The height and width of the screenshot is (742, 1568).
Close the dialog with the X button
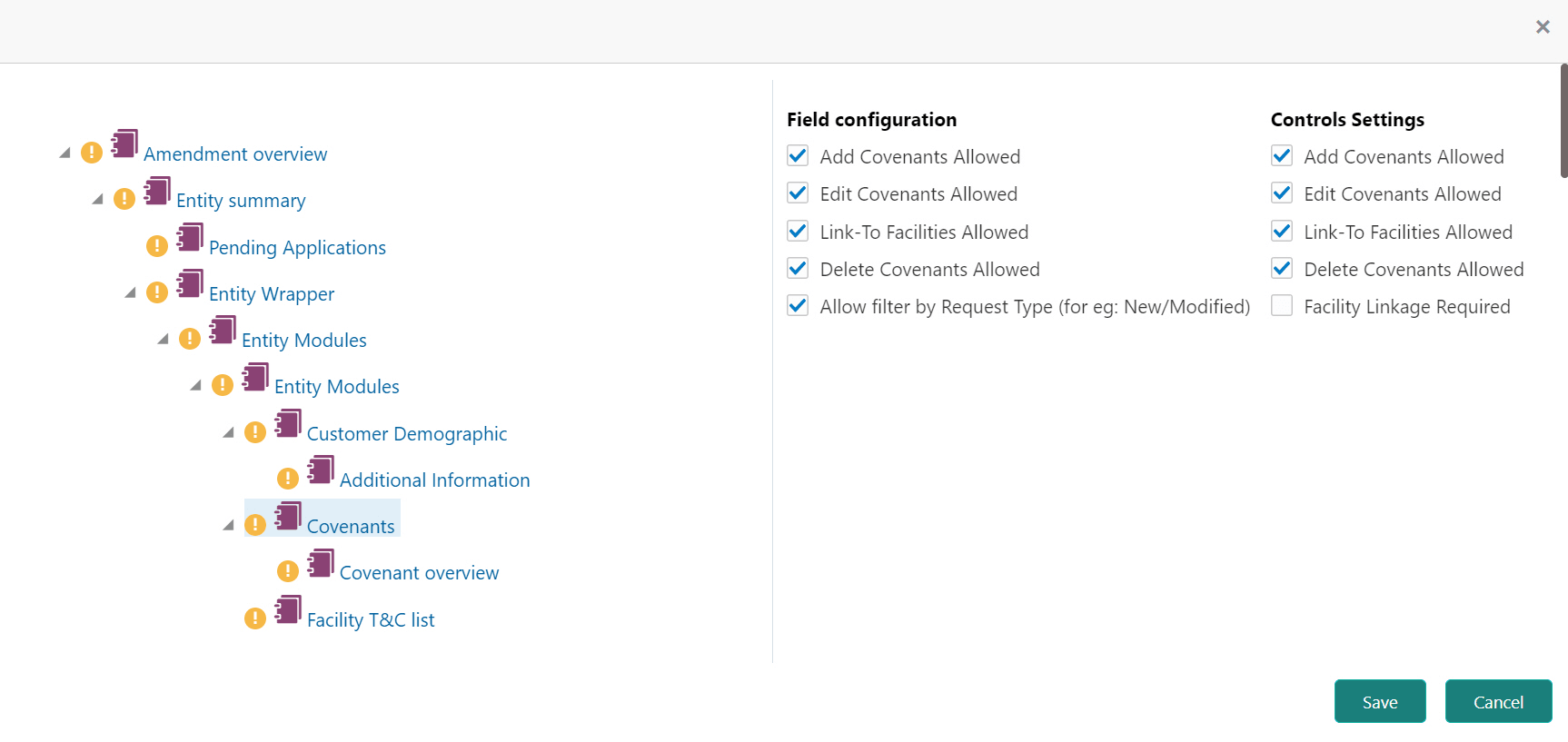[1542, 27]
